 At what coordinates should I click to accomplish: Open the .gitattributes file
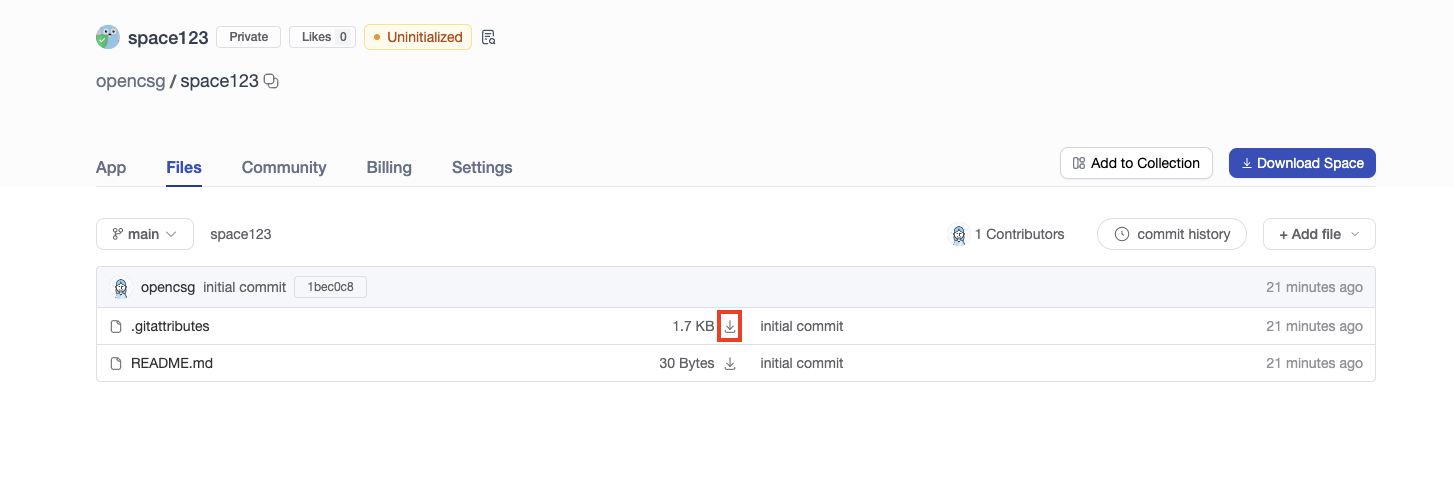pos(170,326)
